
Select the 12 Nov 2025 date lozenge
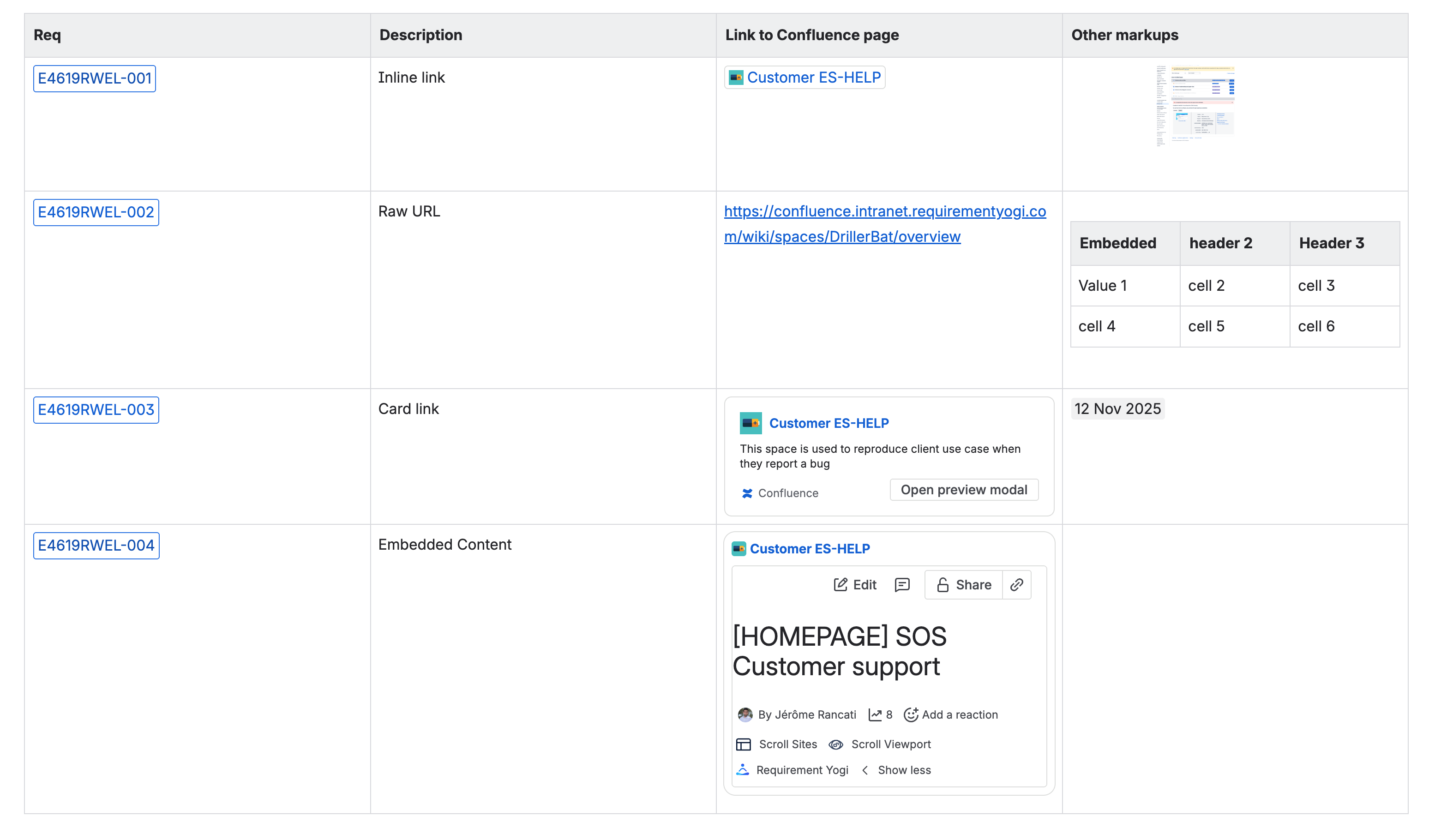click(1117, 408)
